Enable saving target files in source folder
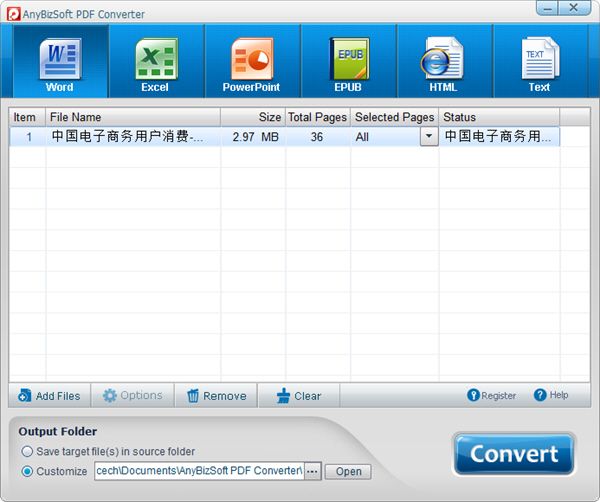Viewport: 600px width, 502px height. (x=27, y=452)
